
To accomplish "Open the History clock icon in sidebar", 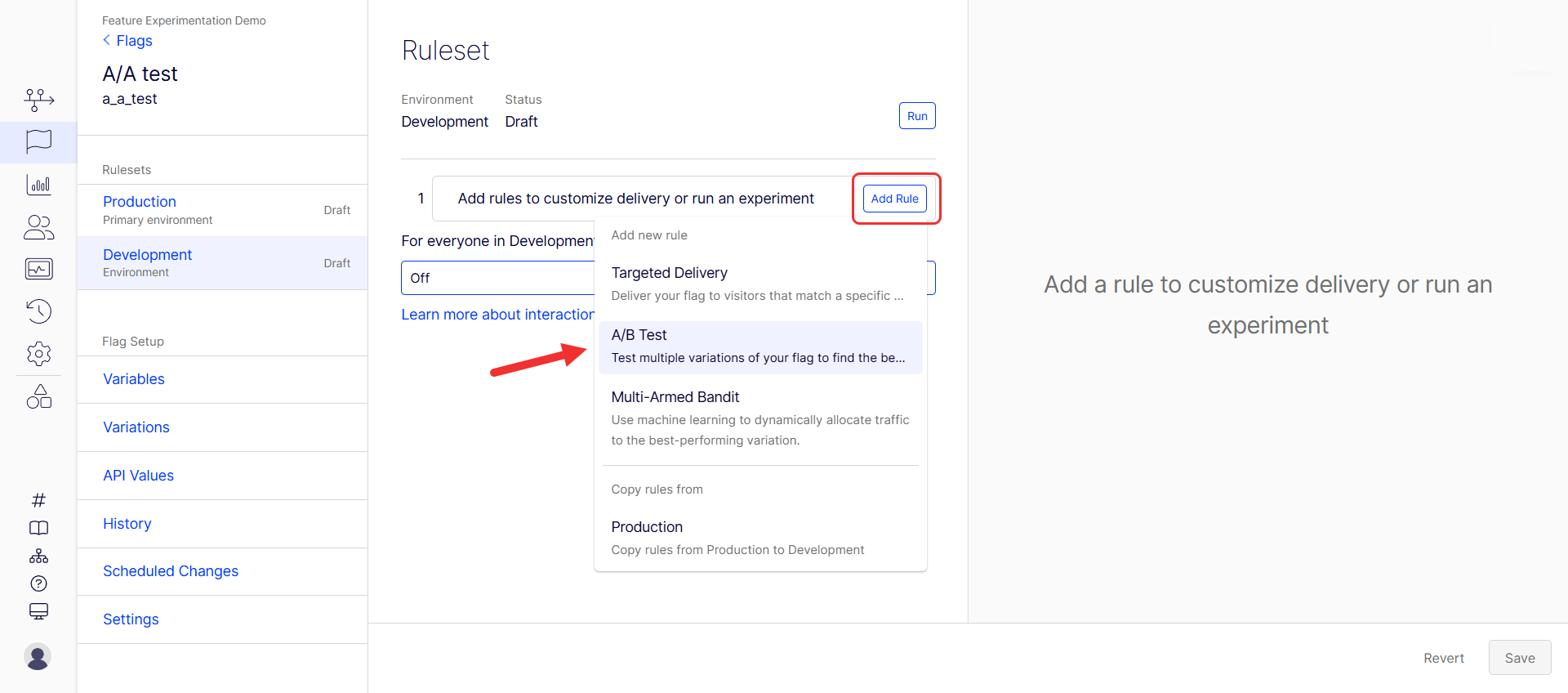I will (x=38, y=311).
